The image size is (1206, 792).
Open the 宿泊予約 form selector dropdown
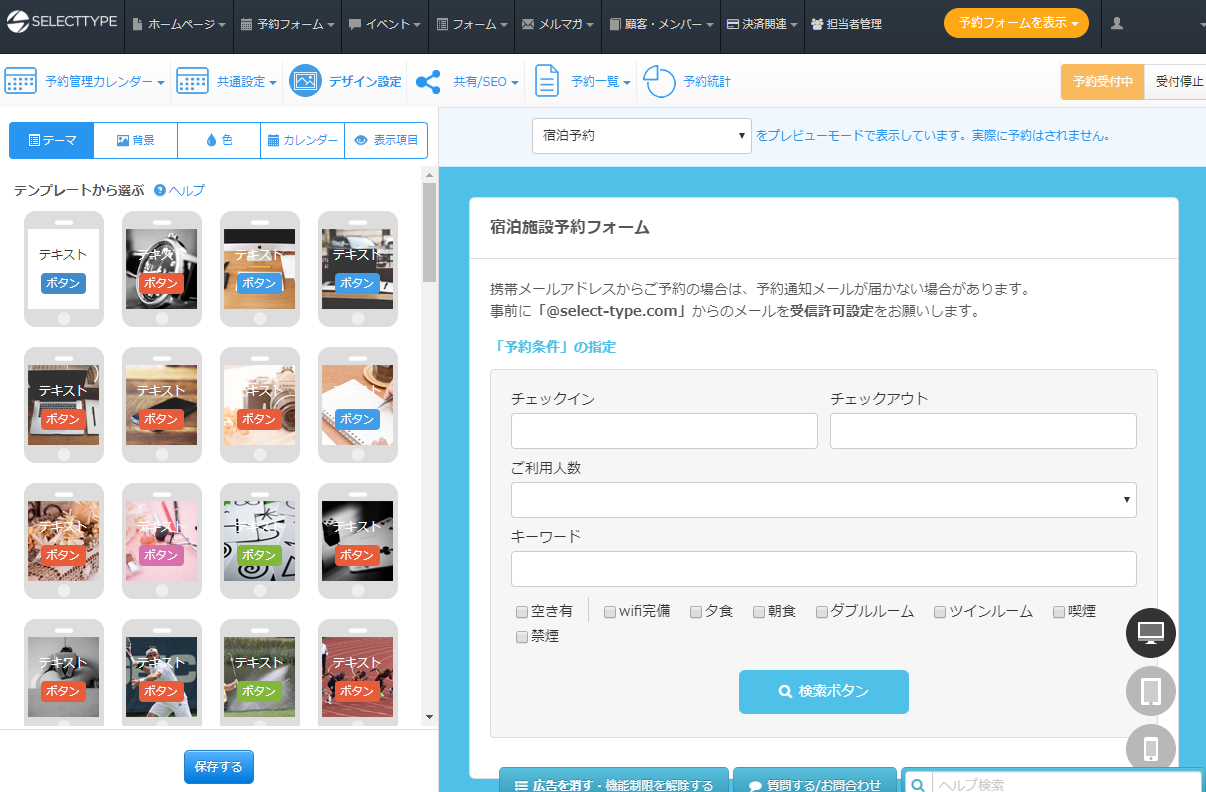tap(641, 135)
